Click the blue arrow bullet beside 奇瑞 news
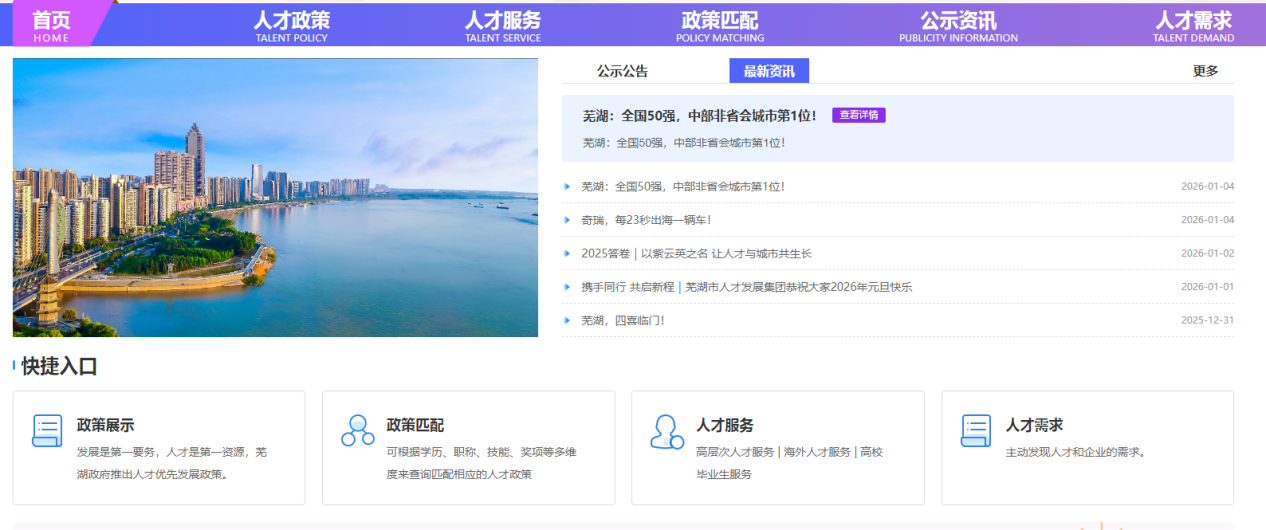 coord(567,220)
